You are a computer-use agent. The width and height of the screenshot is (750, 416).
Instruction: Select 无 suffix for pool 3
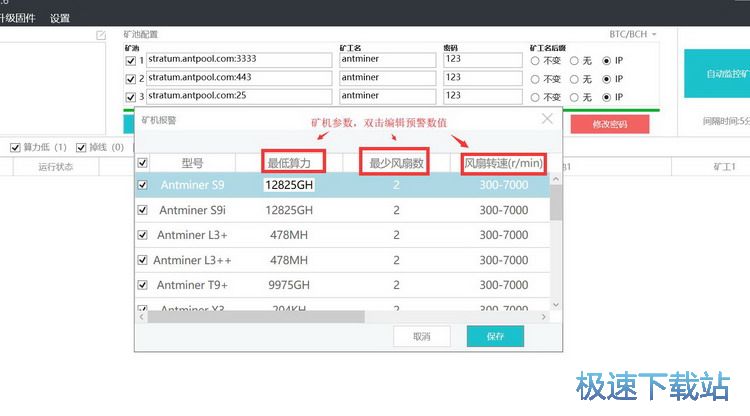[x=574, y=97]
